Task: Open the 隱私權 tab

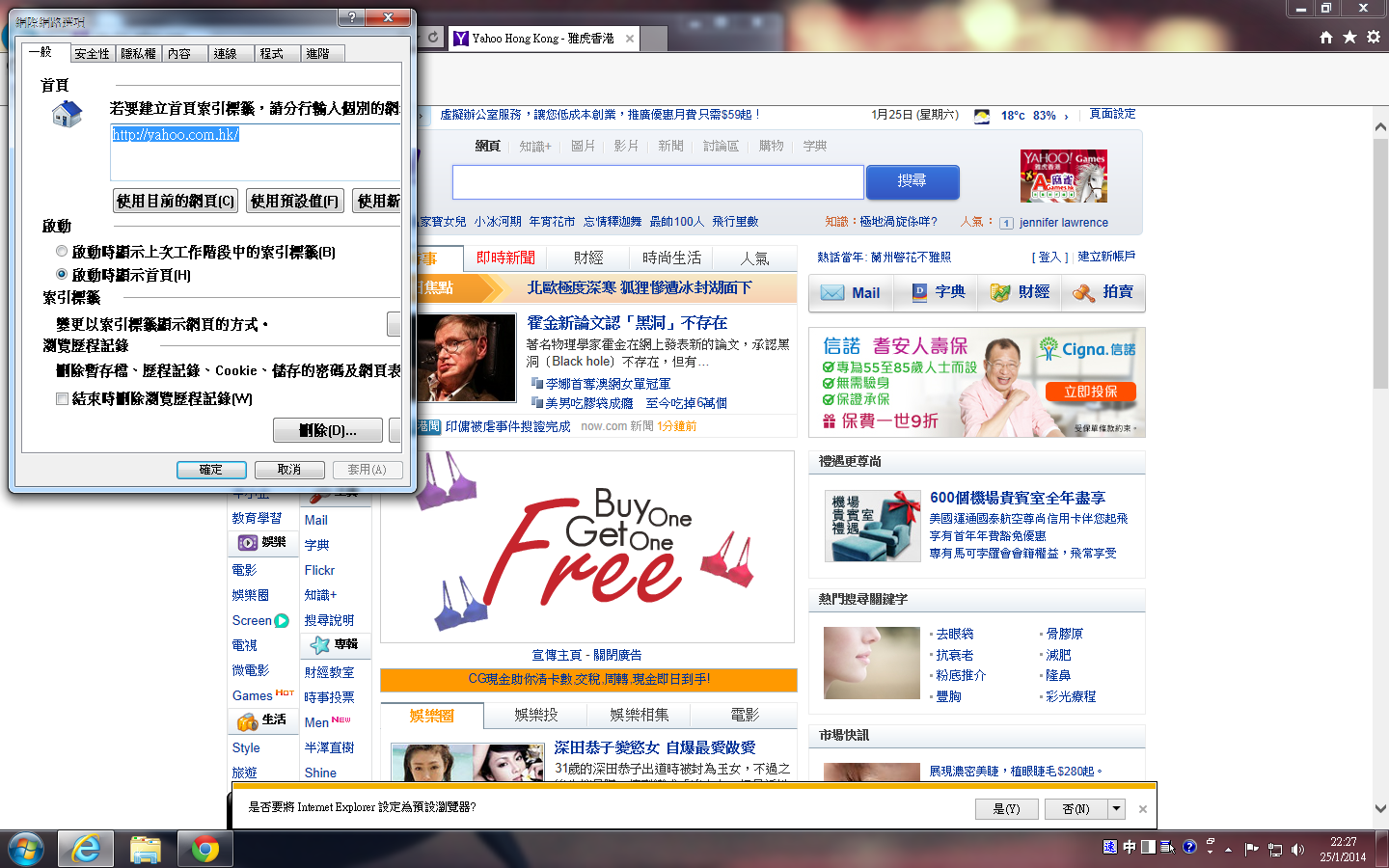Action: [x=138, y=54]
